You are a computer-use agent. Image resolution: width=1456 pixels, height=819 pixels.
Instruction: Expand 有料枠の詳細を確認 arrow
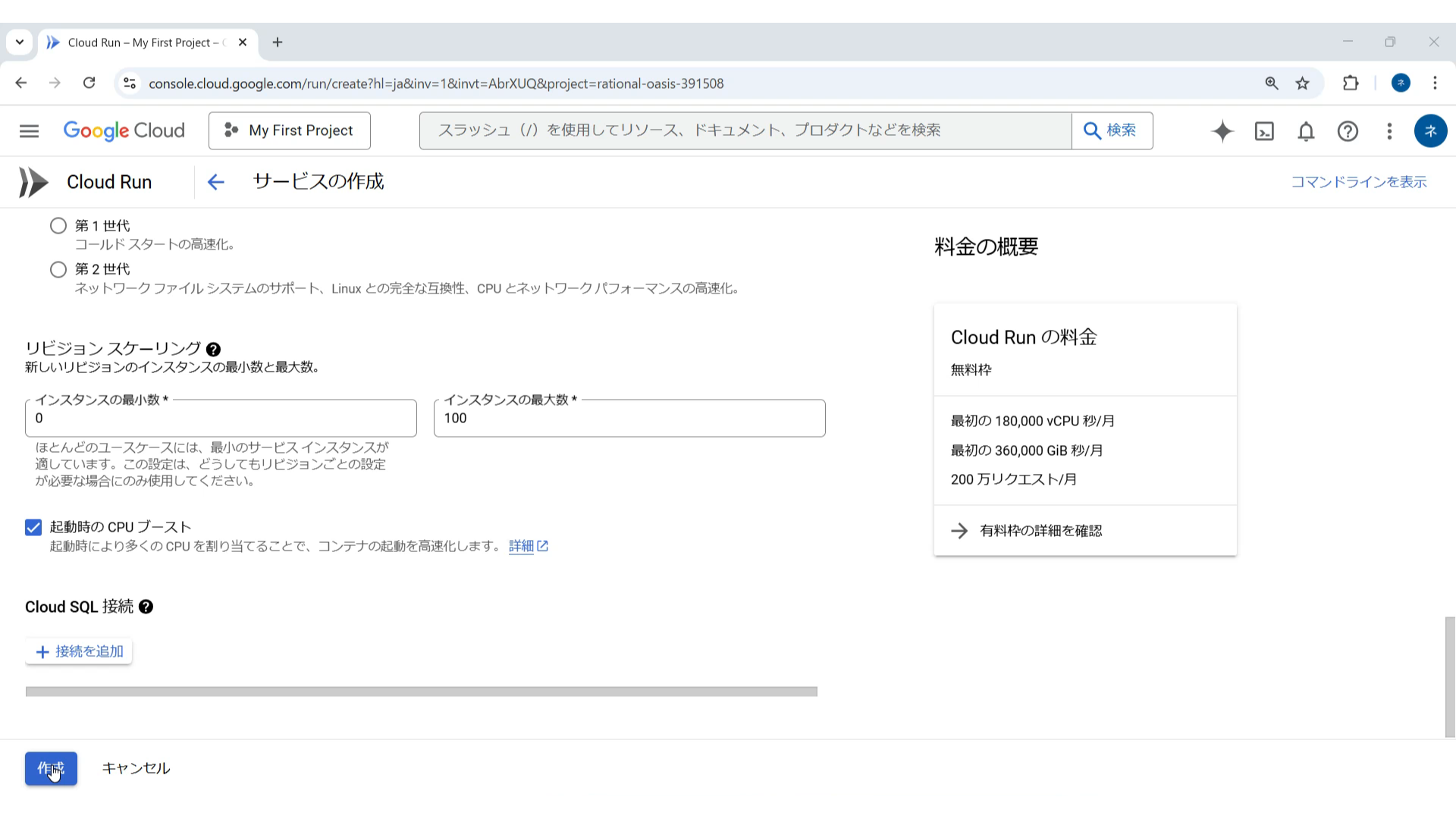tap(959, 531)
